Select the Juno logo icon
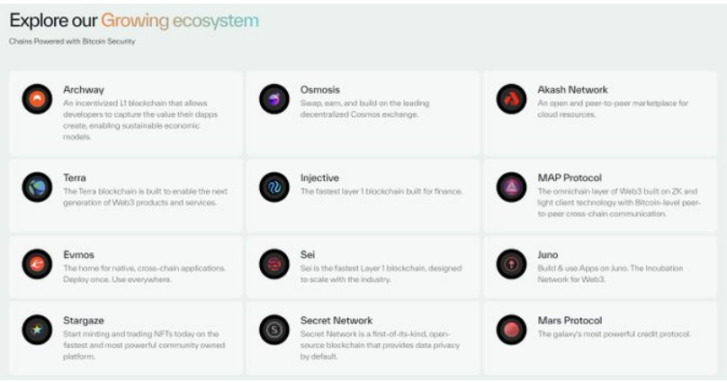 [x=511, y=264]
